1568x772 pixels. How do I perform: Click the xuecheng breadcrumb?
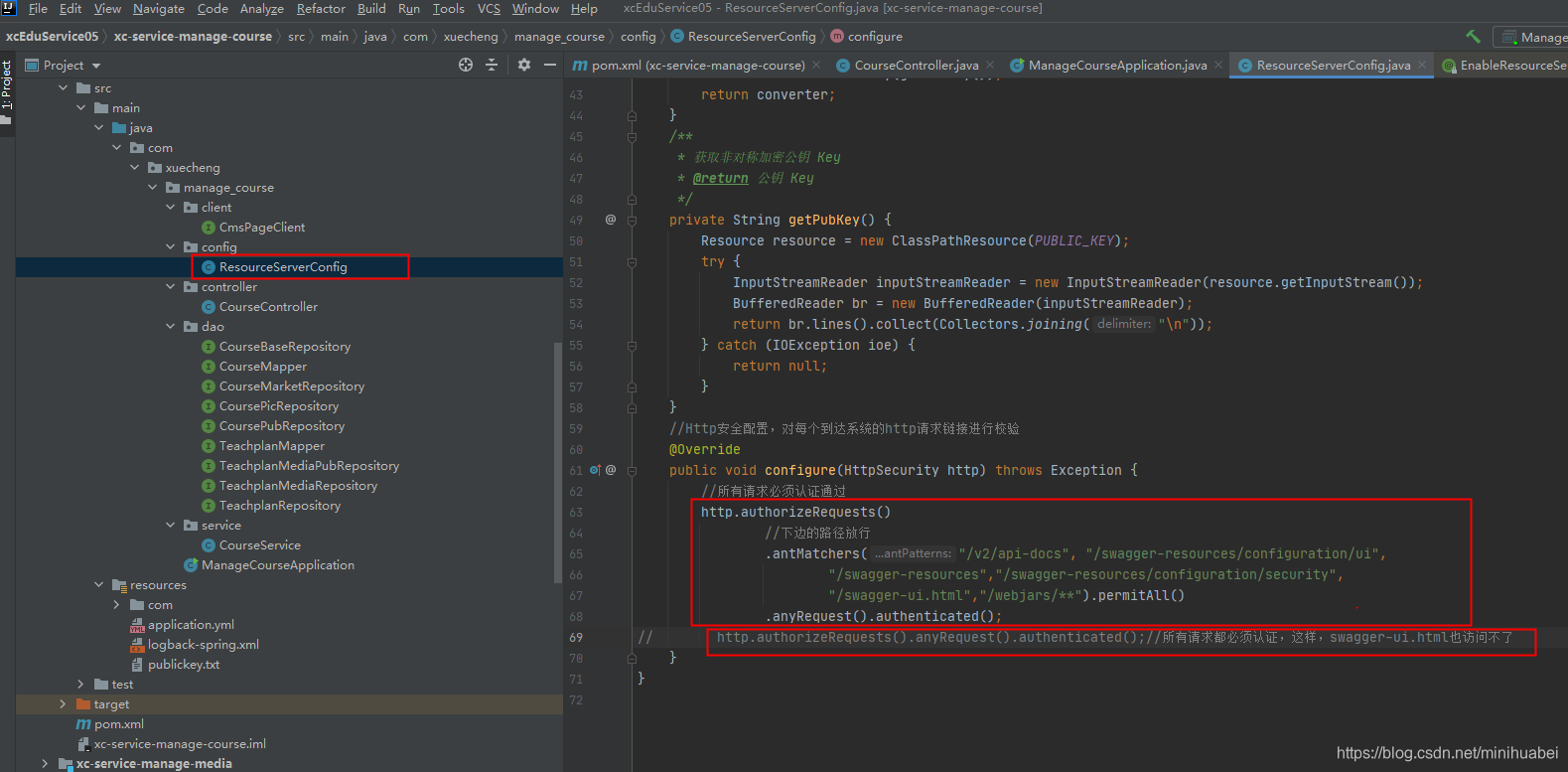coord(471,37)
